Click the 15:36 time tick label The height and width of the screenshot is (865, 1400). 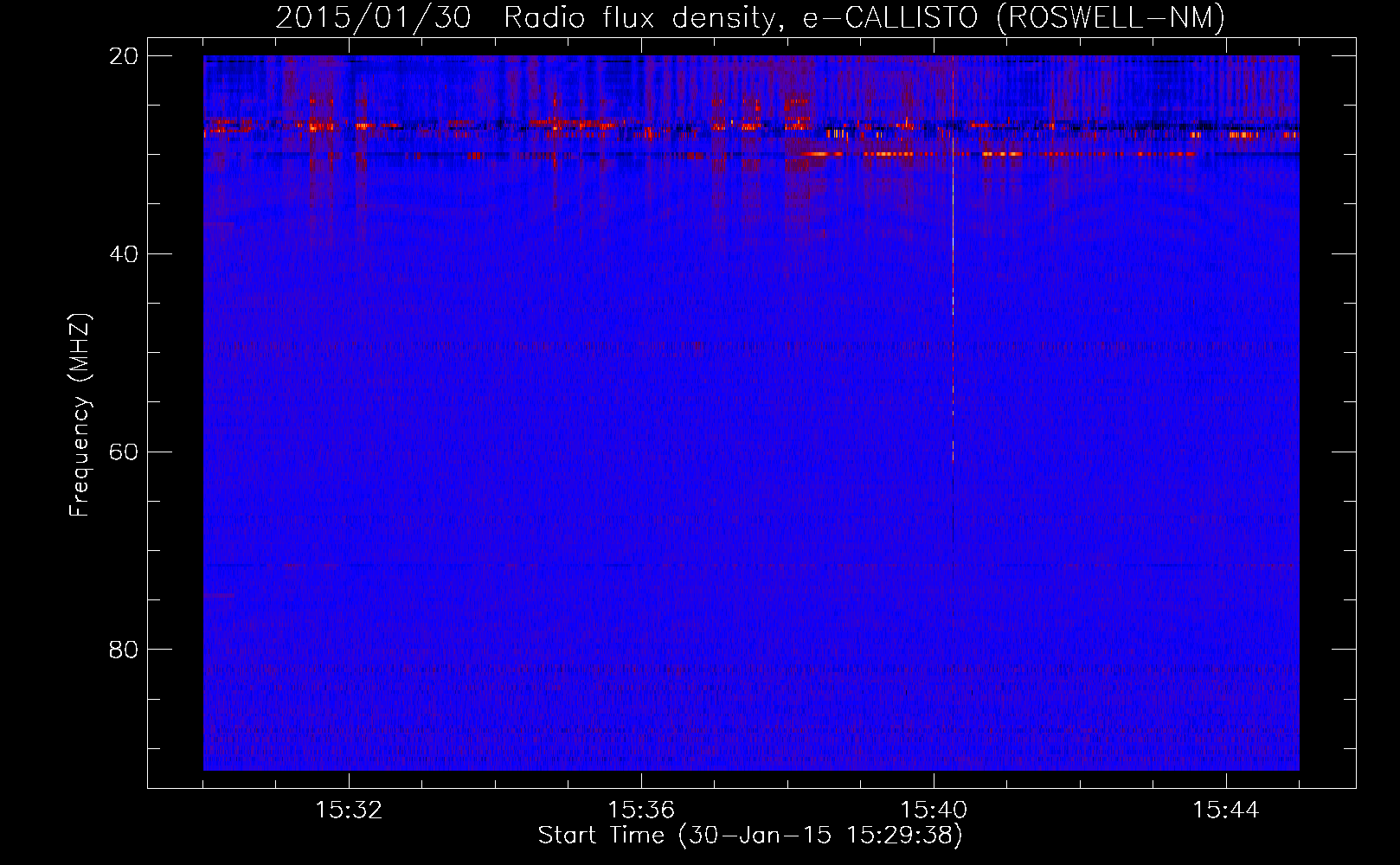[x=641, y=811]
